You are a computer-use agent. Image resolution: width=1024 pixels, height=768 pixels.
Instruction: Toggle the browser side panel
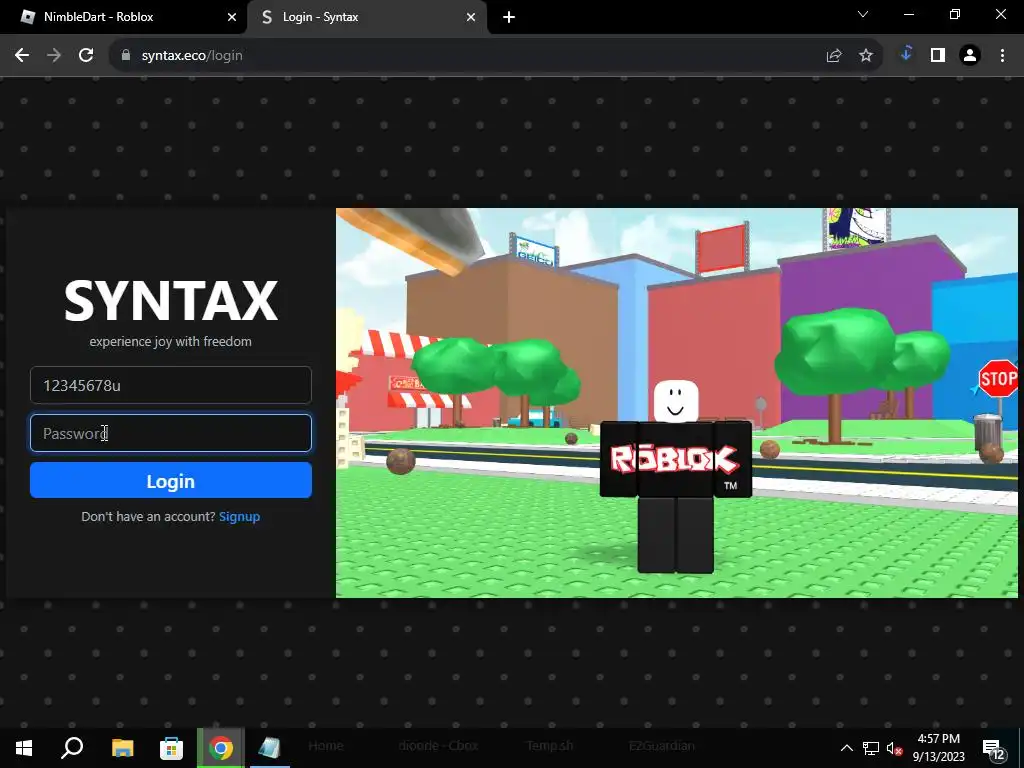pyautogui.click(x=938, y=56)
